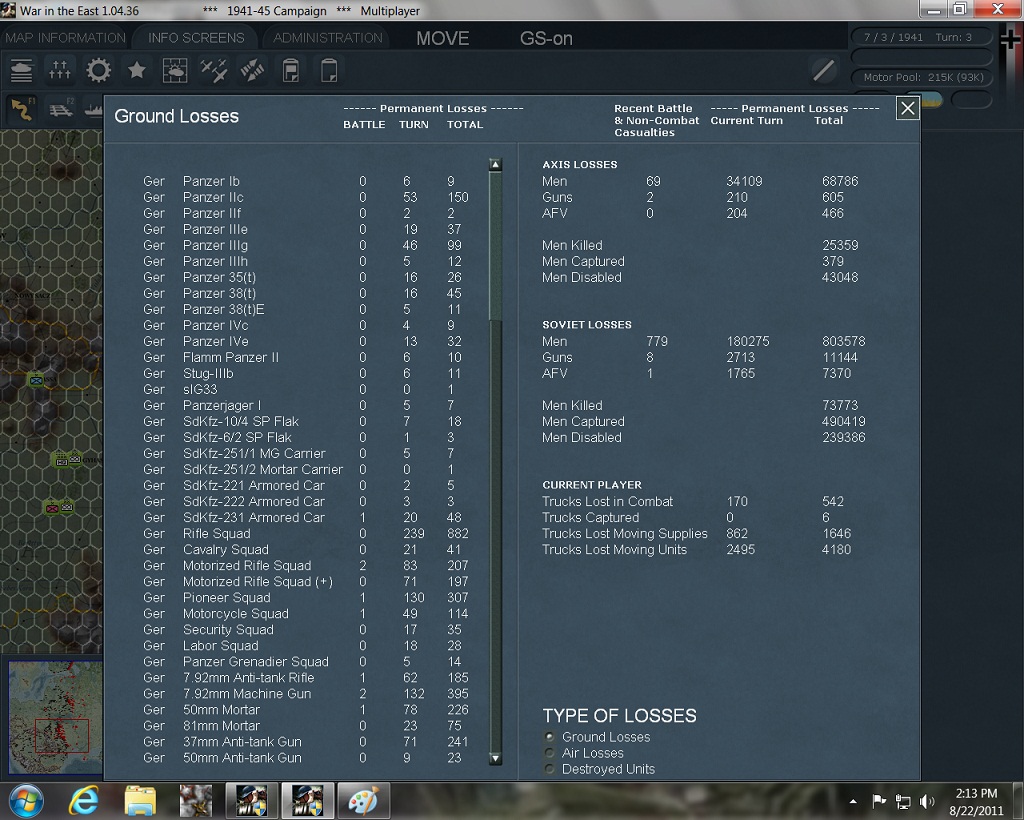Open the clipboard with flag report icon
Screen dimensions: 1024x820
tap(291, 71)
